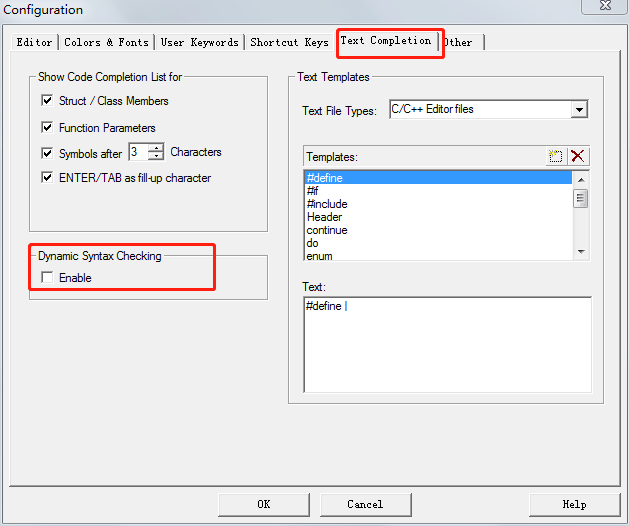
Task: Click the Symbols after number field
Action: point(139,152)
